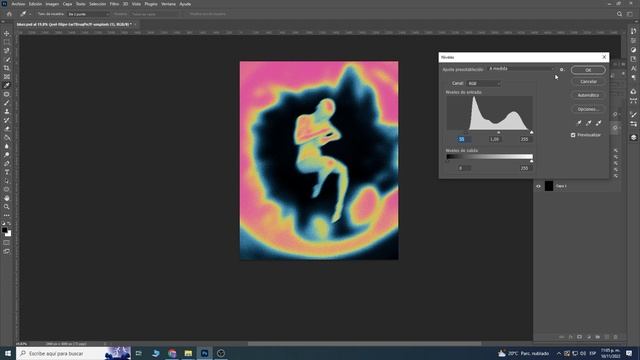The height and width of the screenshot is (360, 640).
Task: Open the Ajuste preestablecido dropdown
Action: point(522,69)
